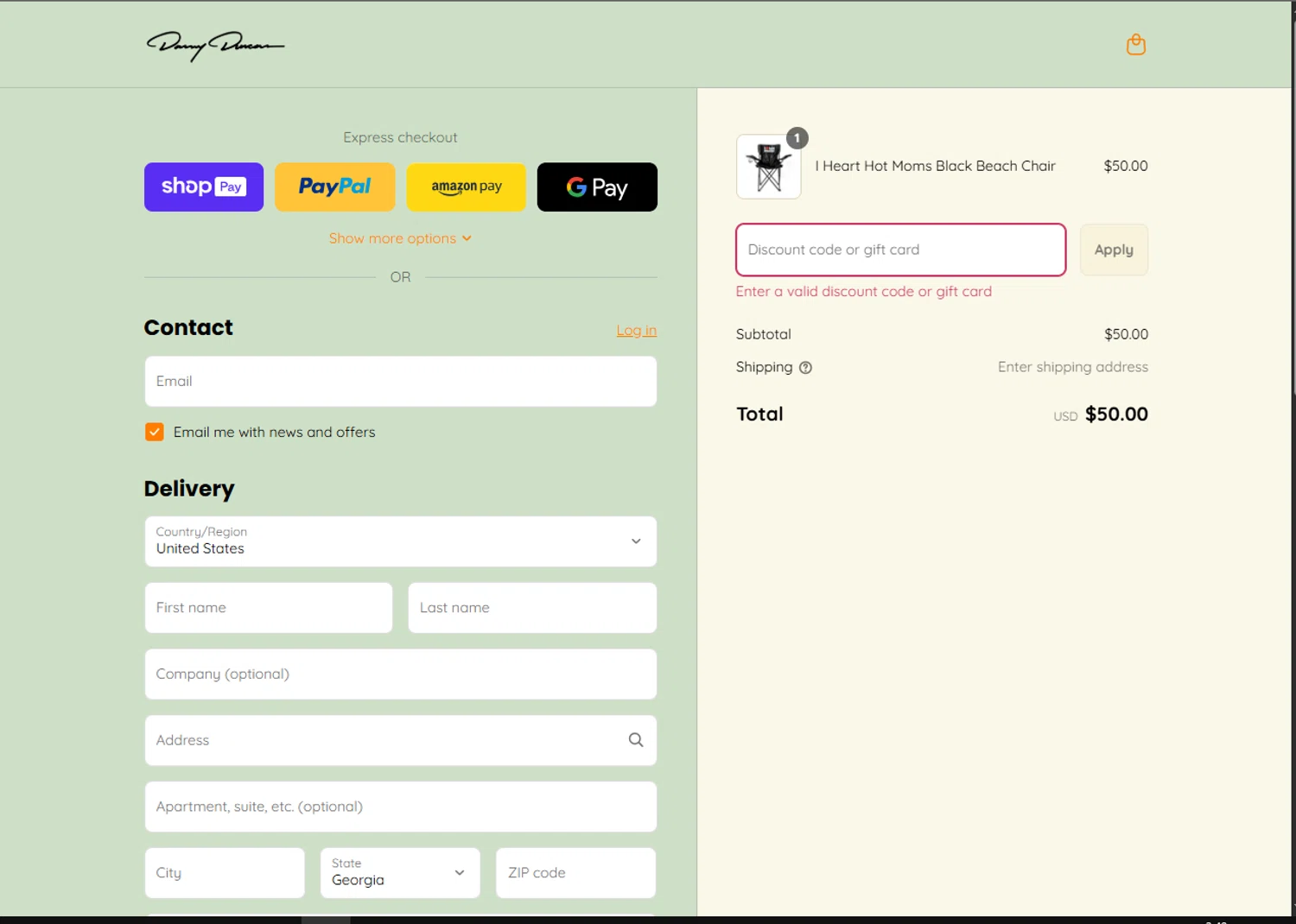
Task: Click the Total $50.00 amount
Action: coord(1116,415)
